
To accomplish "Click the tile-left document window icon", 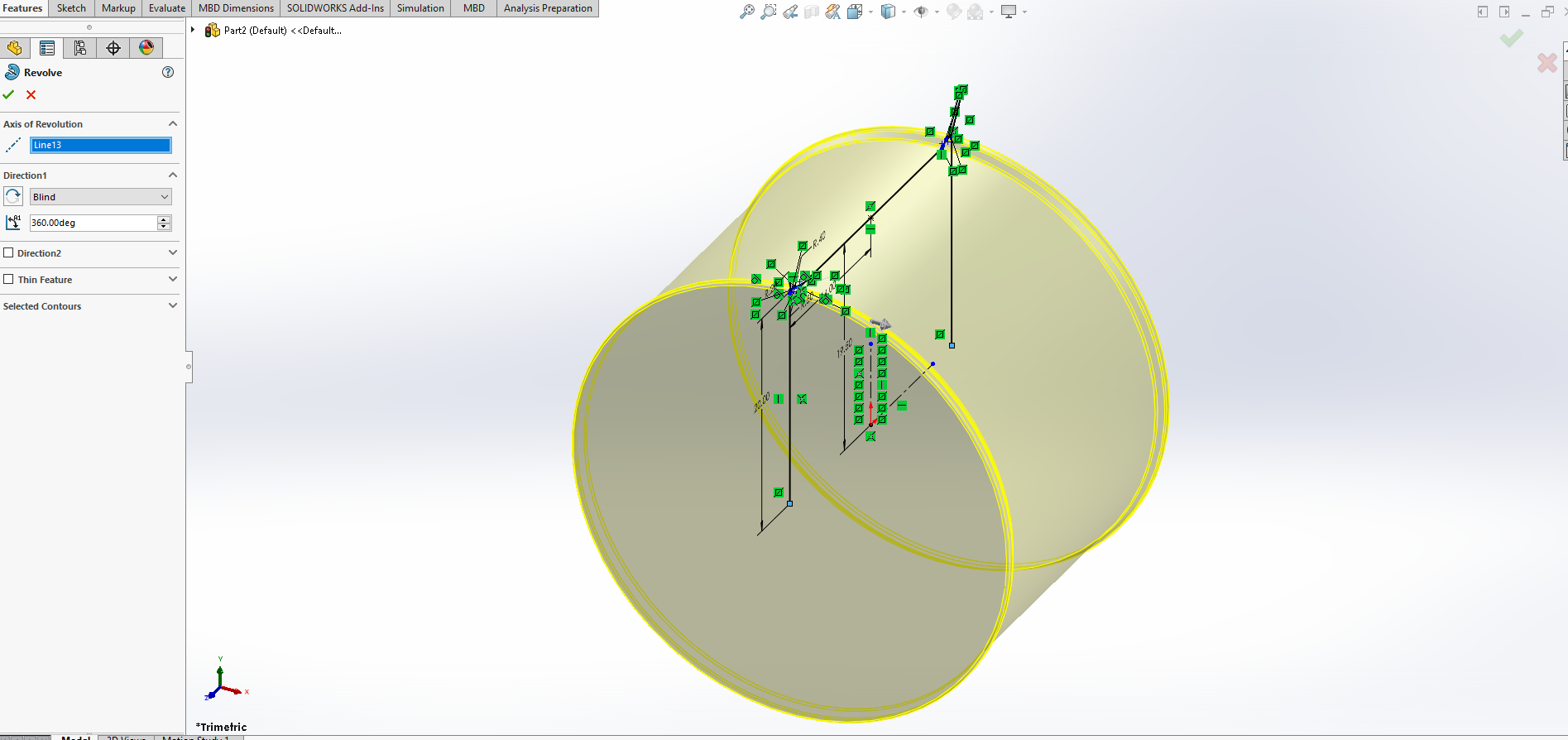I will [1483, 12].
